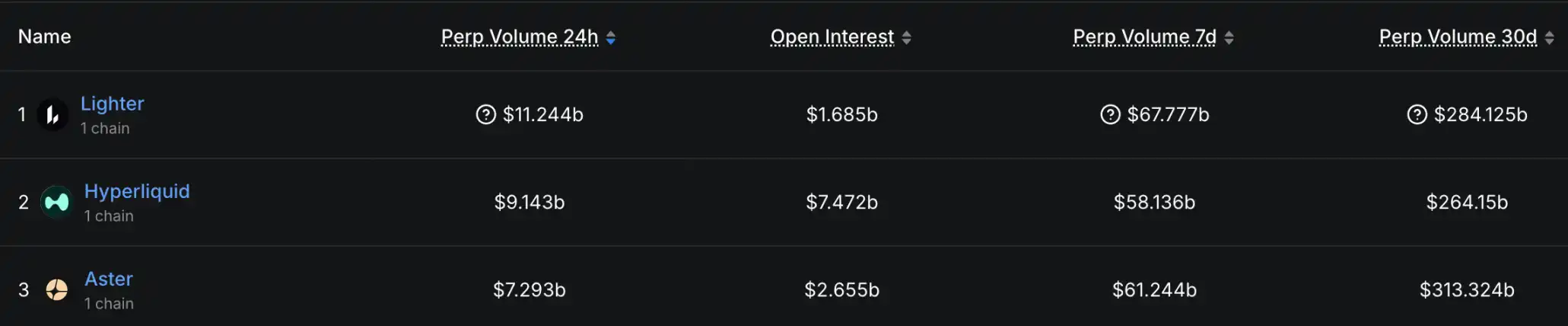Screen dimensions: 1568x326
Task: Click the Lighter protocol logo icon
Action: (x=52, y=115)
